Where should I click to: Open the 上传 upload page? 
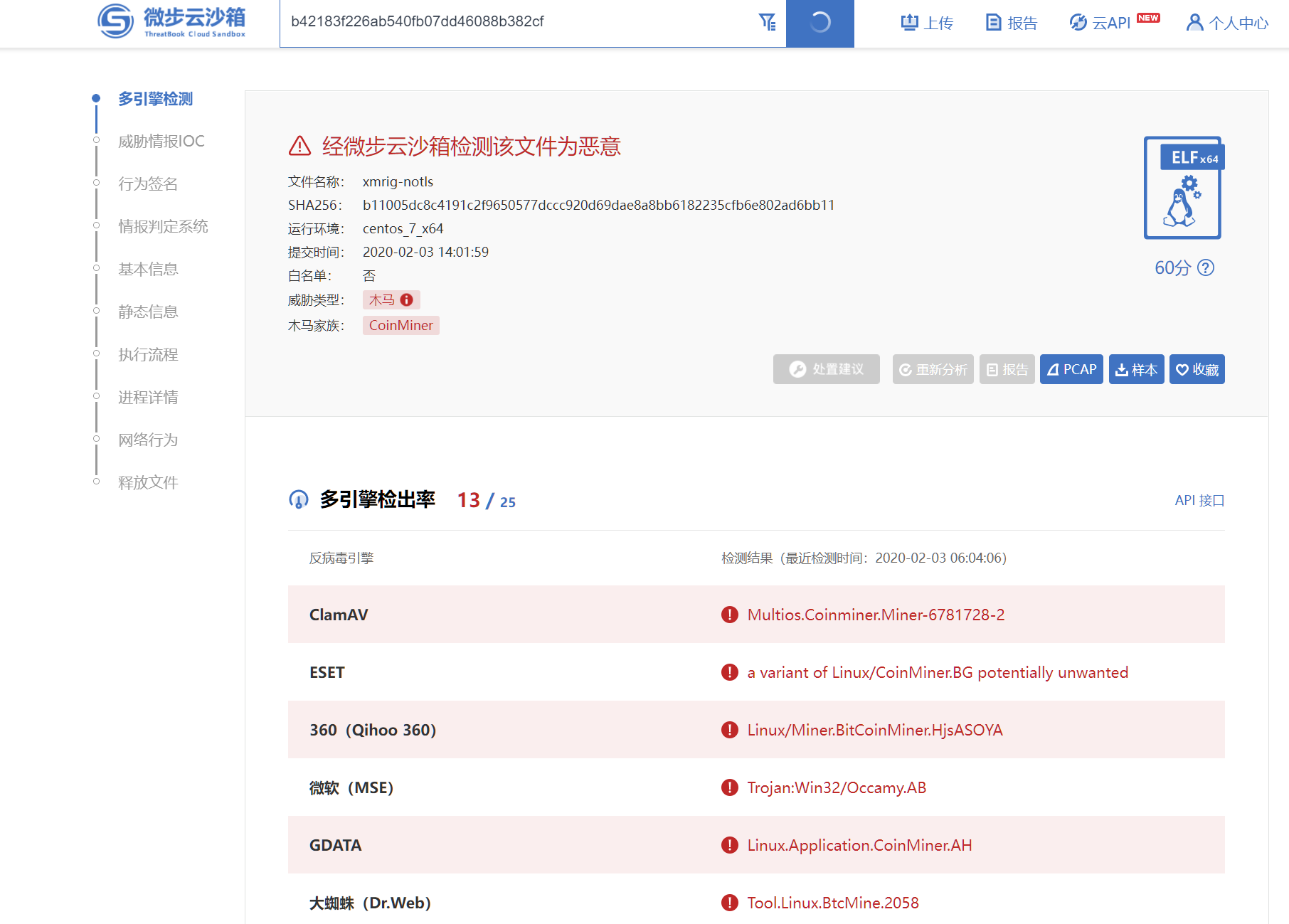[x=927, y=23]
